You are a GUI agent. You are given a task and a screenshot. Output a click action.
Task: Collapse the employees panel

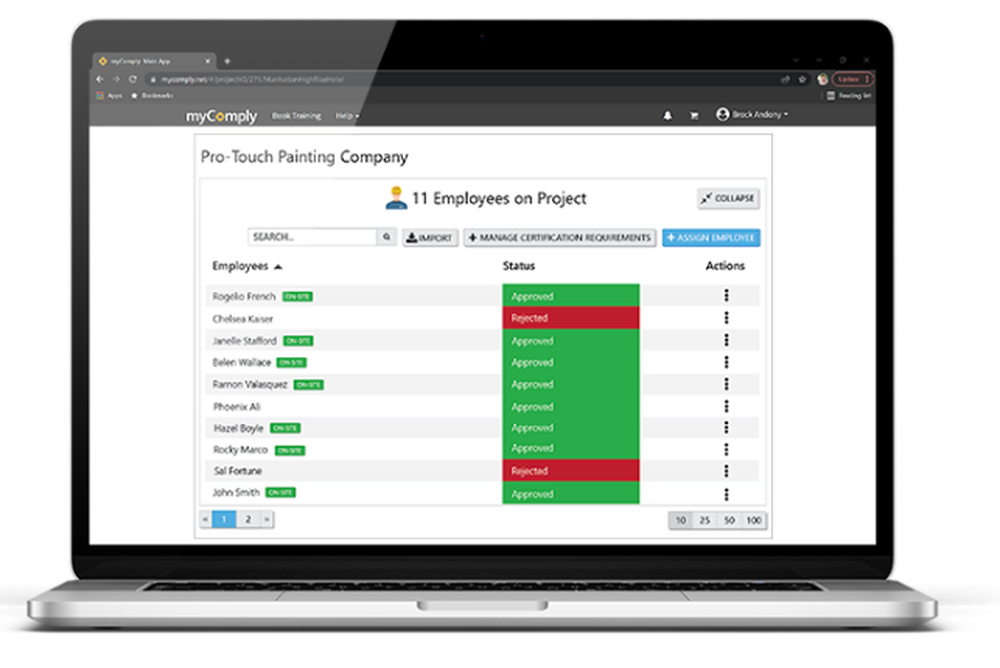[727, 198]
